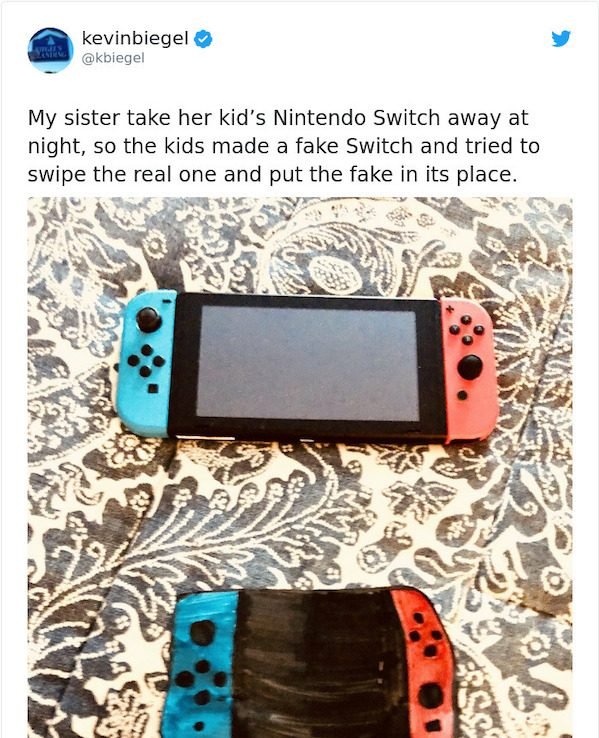Click the @kbiegel handle
This screenshot has height=738, width=599.
113,58
